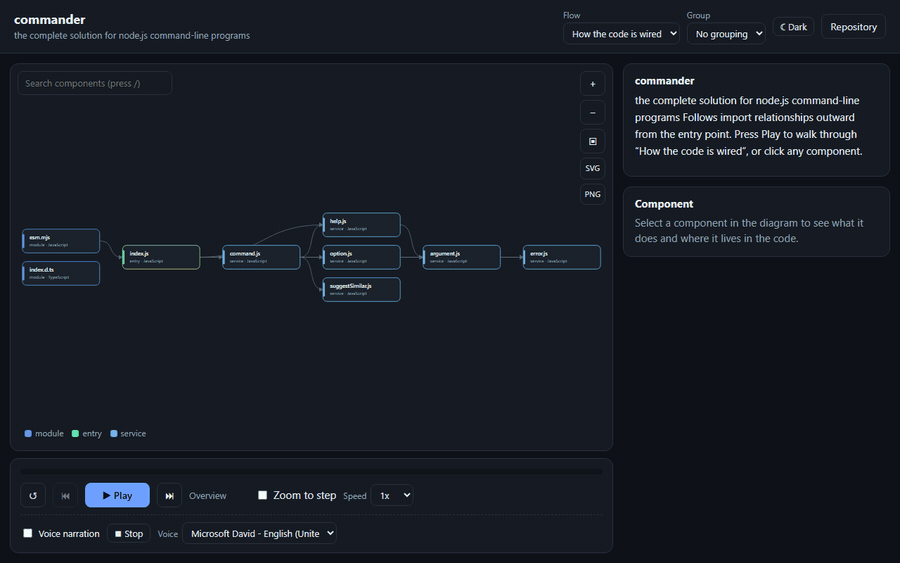Click the module legend swatch
Screen dimensions: 900x563
(x=28, y=433)
